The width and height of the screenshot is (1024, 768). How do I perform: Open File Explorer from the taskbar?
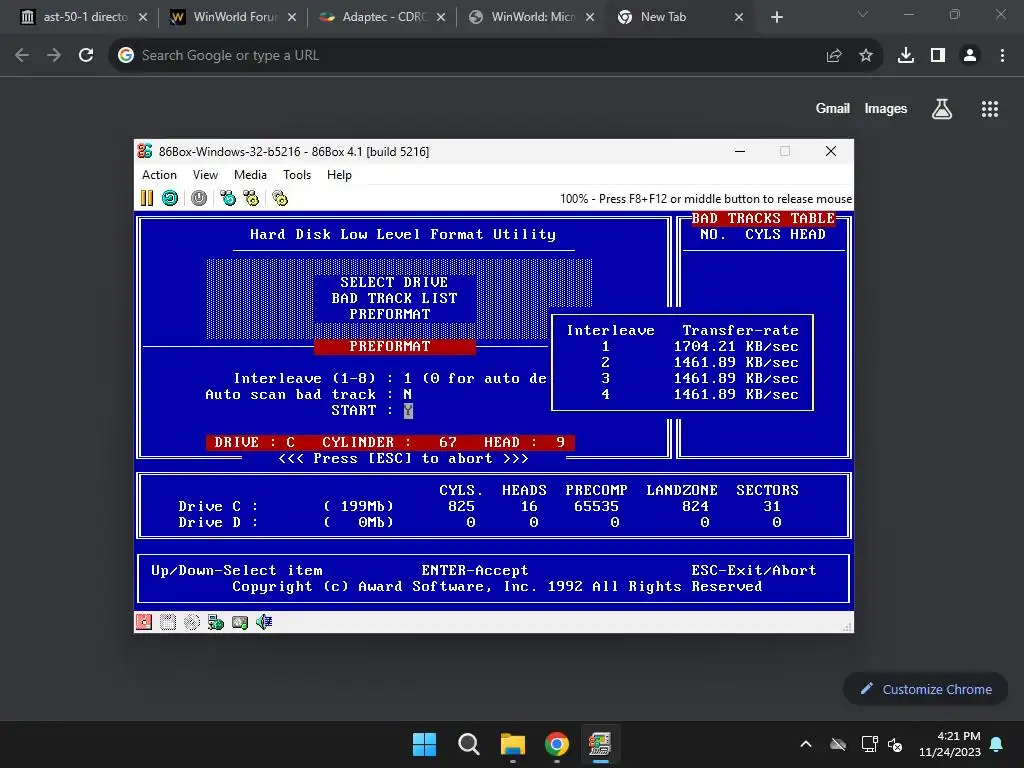click(x=513, y=744)
